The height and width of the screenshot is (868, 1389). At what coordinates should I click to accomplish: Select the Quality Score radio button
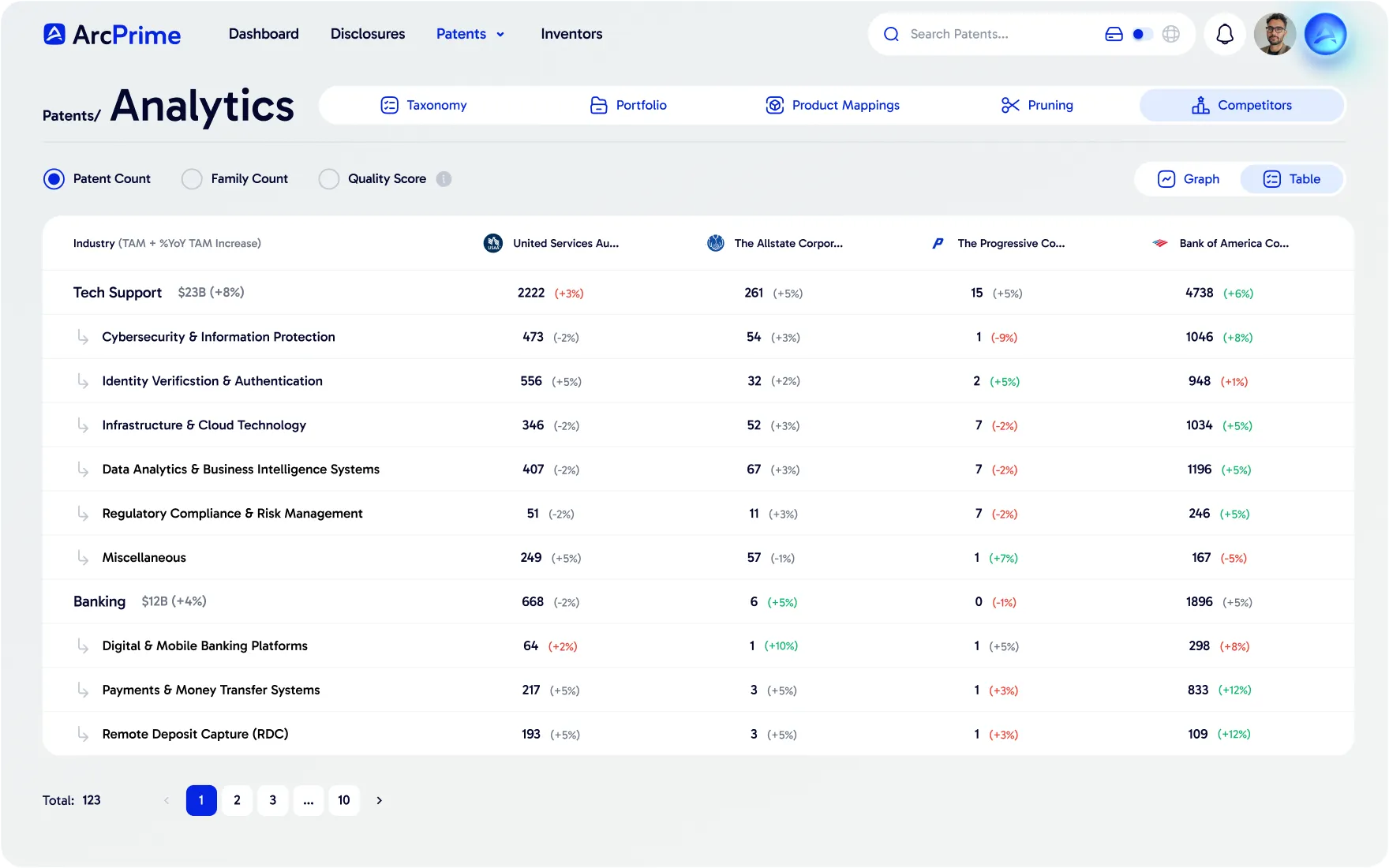(x=329, y=179)
